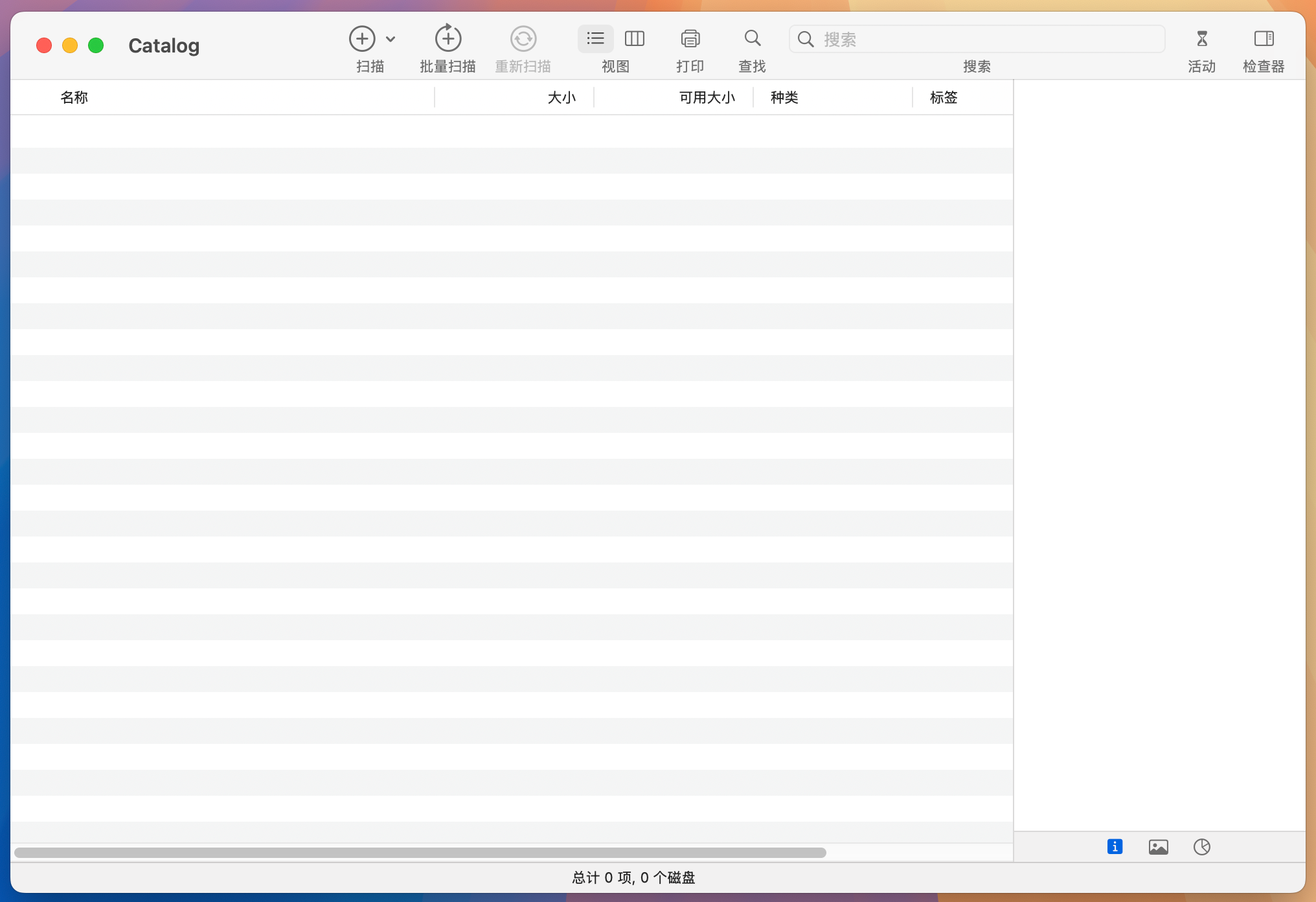This screenshot has height=902, width=1316.
Task: Switch to column view
Action: [x=634, y=39]
